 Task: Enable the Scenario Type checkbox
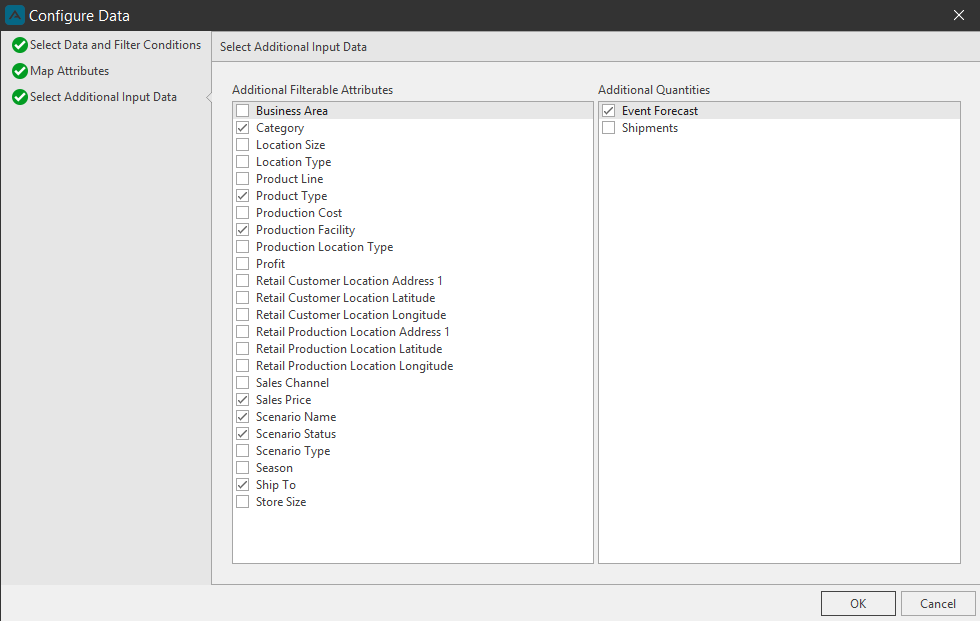click(242, 451)
